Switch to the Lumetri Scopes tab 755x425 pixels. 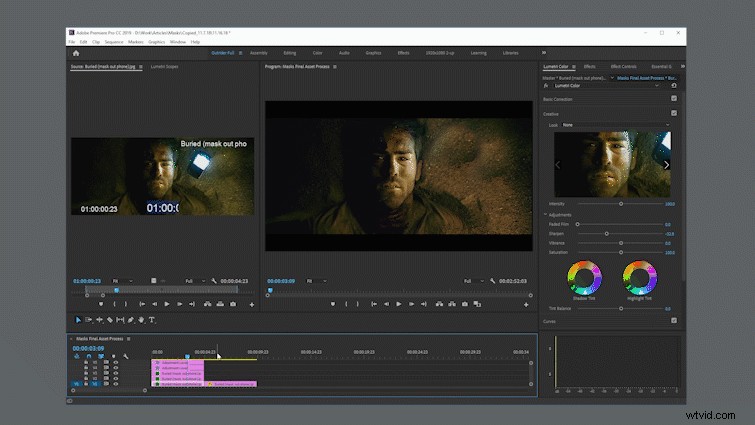tap(164, 66)
